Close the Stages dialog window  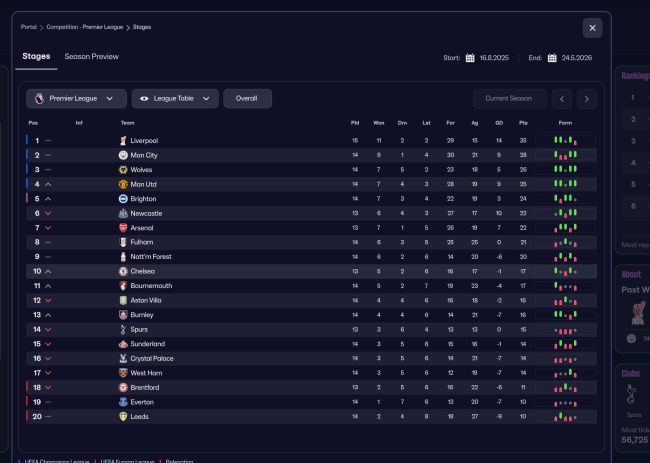pyautogui.click(x=593, y=28)
